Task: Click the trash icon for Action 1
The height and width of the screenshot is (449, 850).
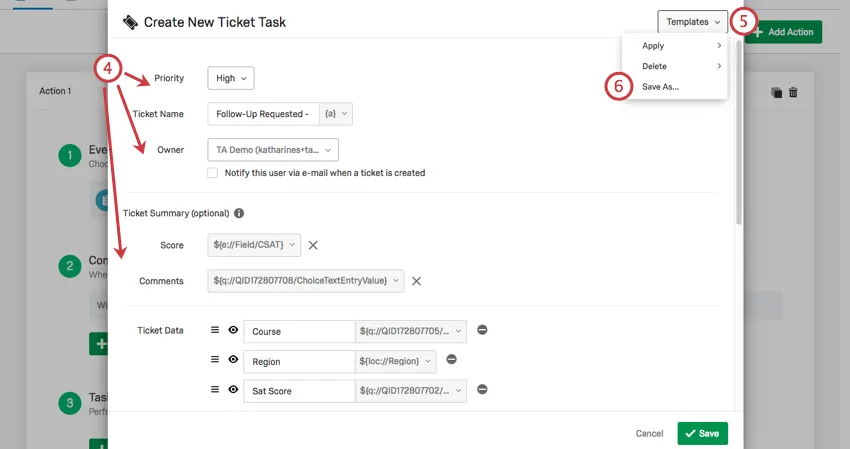Action: (x=793, y=92)
